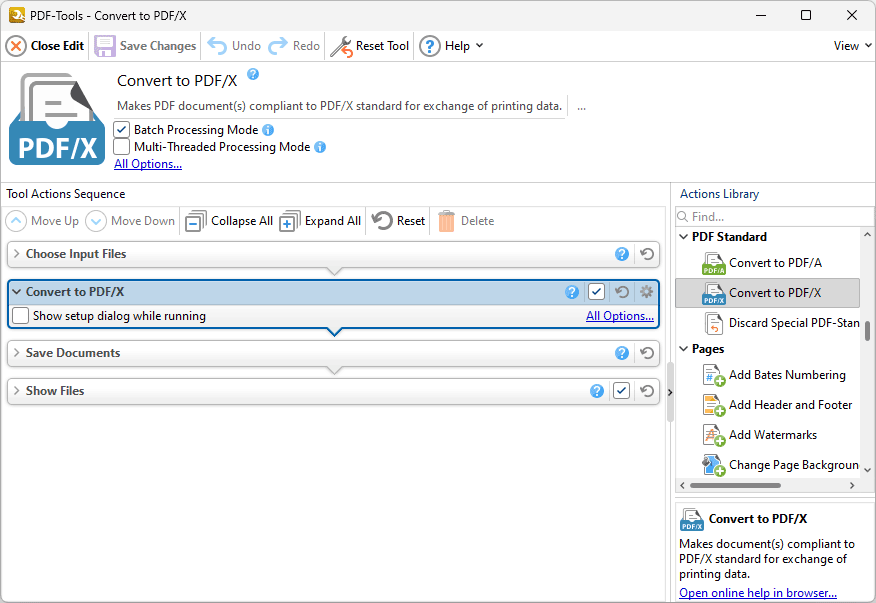Image resolution: width=876 pixels, height=603 pixels.
Task: Click the Actions Library vertical scrollbar thumb
Action: (867, 330)
